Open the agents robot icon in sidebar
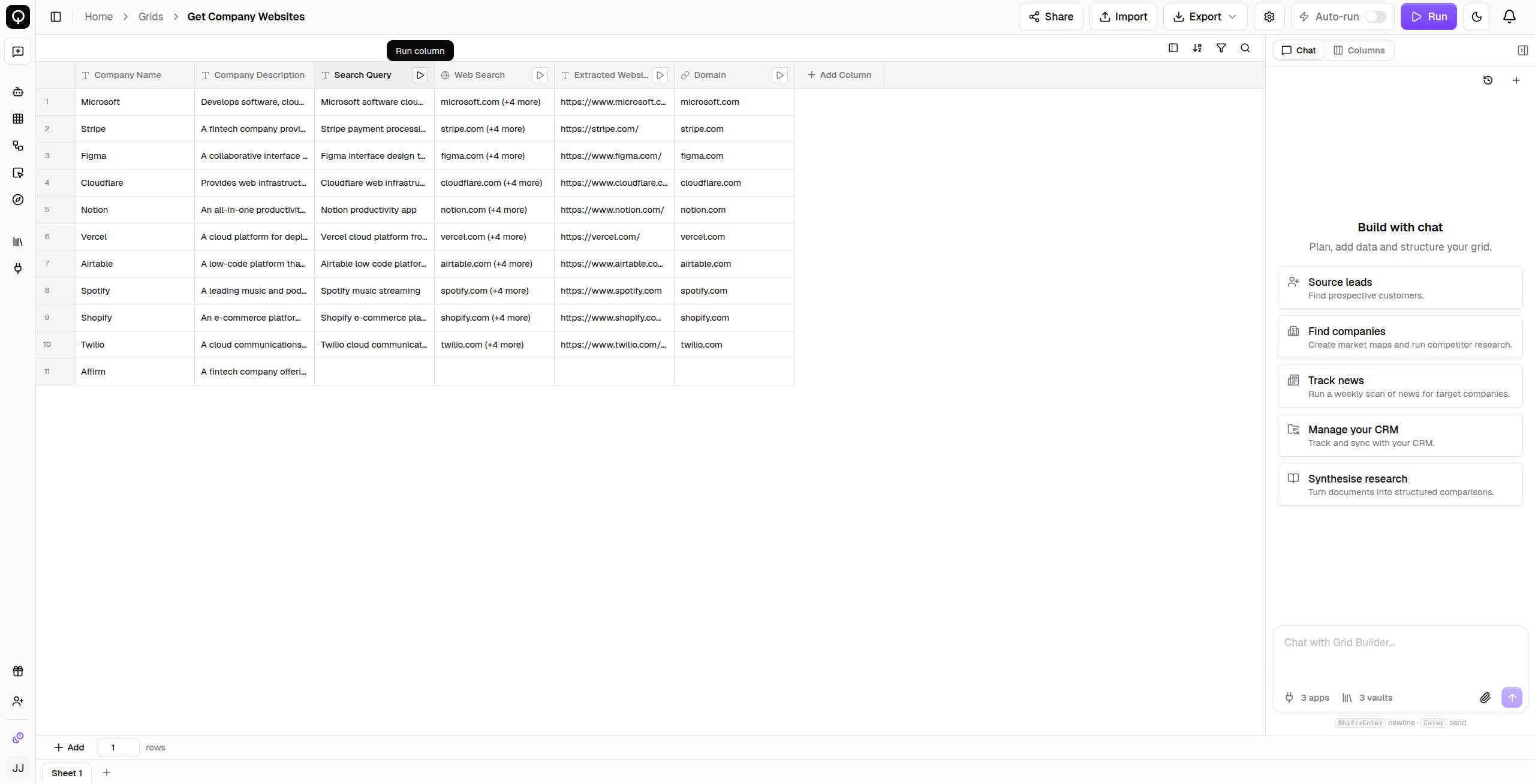1535x784 pixels. (x=18, y=92)
